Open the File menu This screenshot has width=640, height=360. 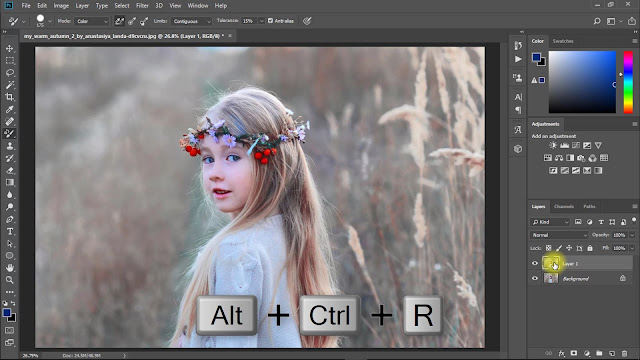pos(26,6)
